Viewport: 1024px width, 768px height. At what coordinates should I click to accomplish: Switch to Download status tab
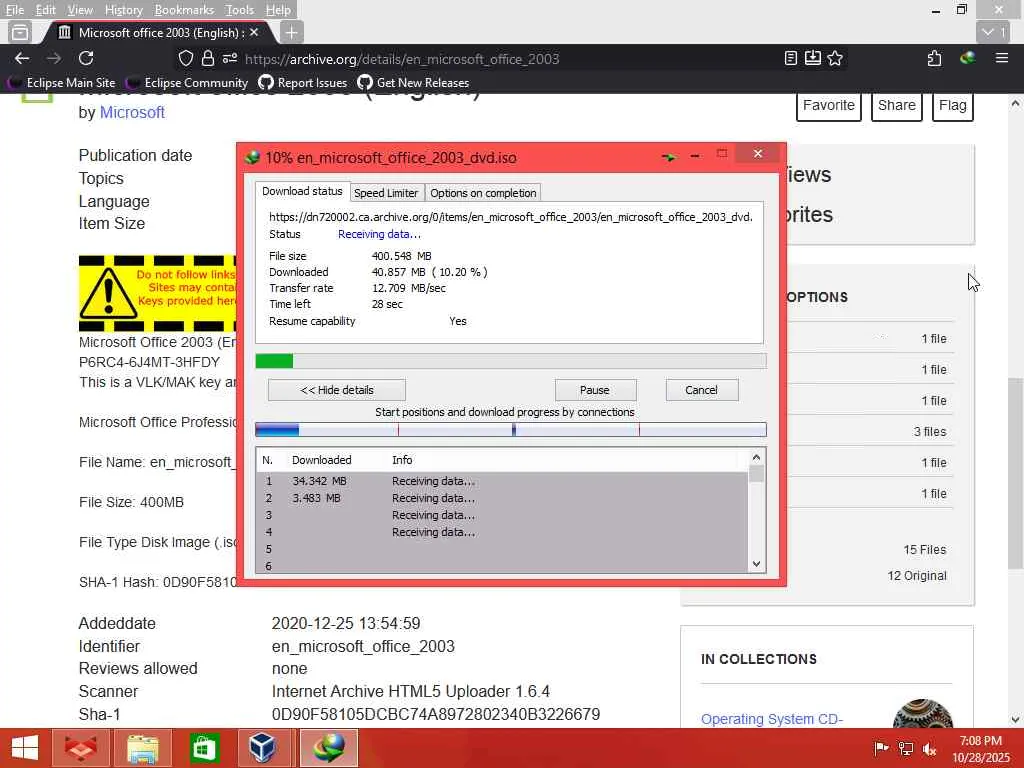[x=302, y=191]
